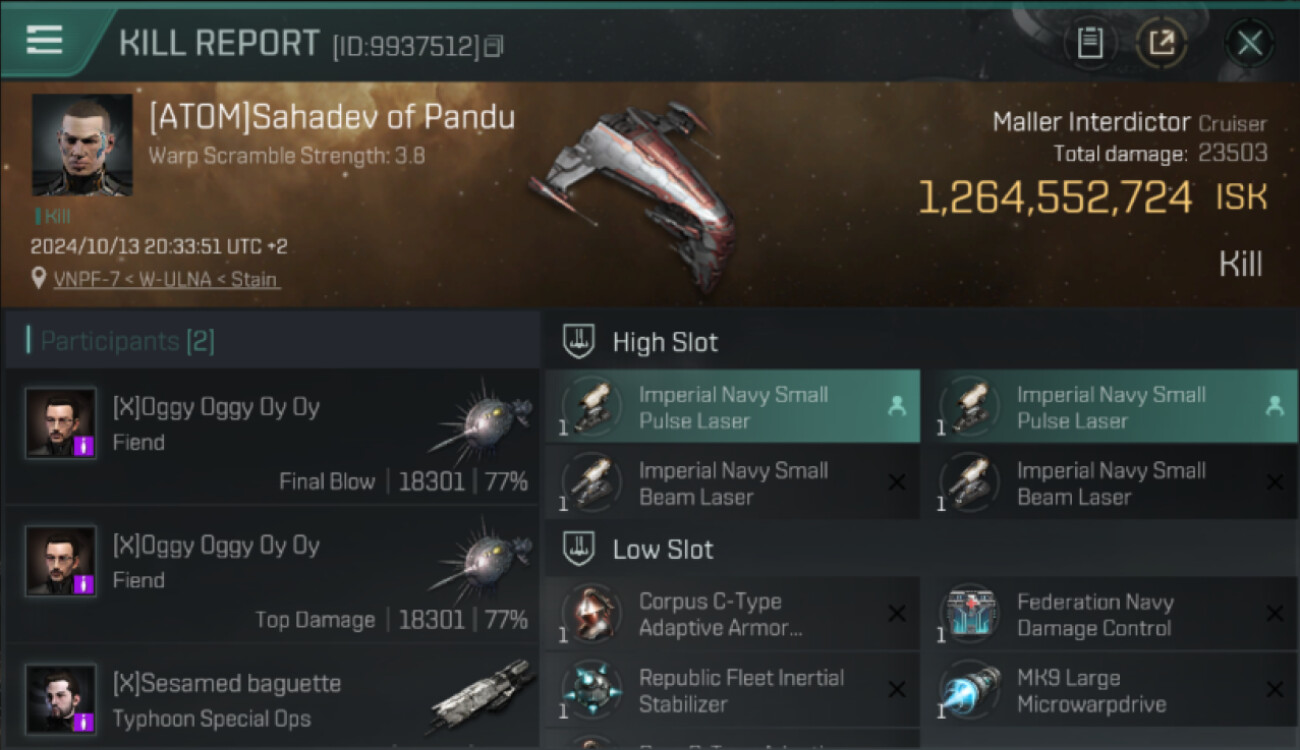Click the Republic Fleet Inertial Stabilizer icon
The height and width of the screenshot is (750, 1300).
coord(592,690)
